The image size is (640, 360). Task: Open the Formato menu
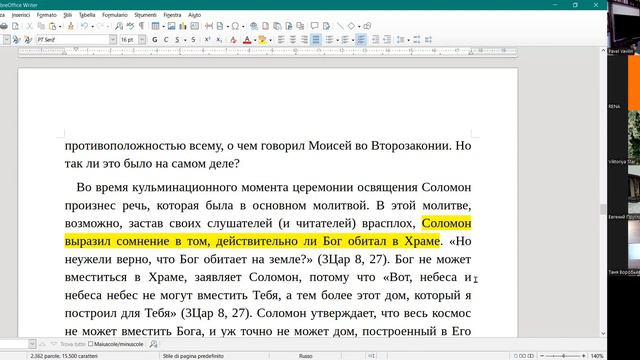[47, 15]
